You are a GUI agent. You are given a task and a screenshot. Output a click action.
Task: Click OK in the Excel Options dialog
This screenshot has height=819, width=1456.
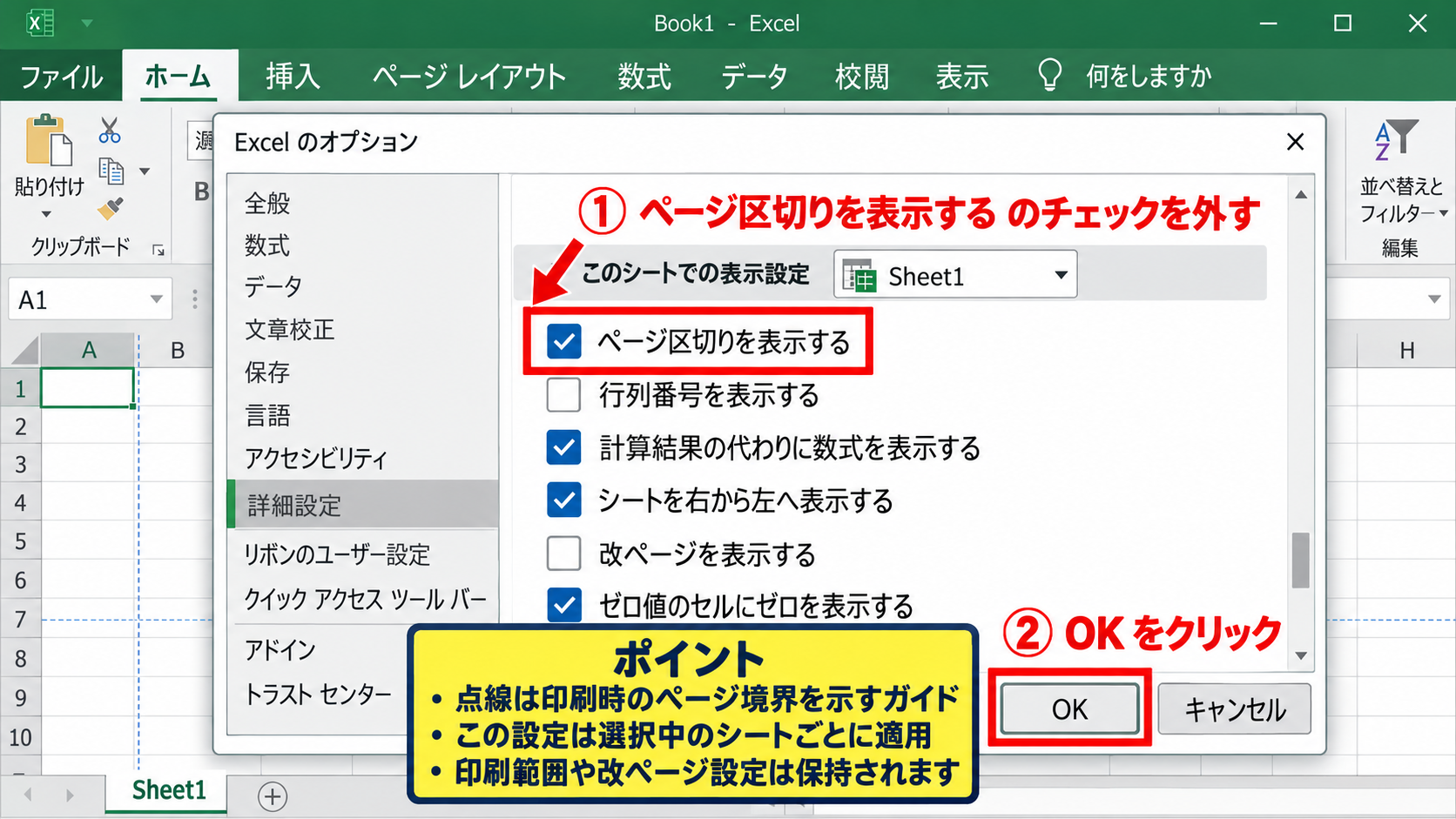click(x=1069, y=709)
